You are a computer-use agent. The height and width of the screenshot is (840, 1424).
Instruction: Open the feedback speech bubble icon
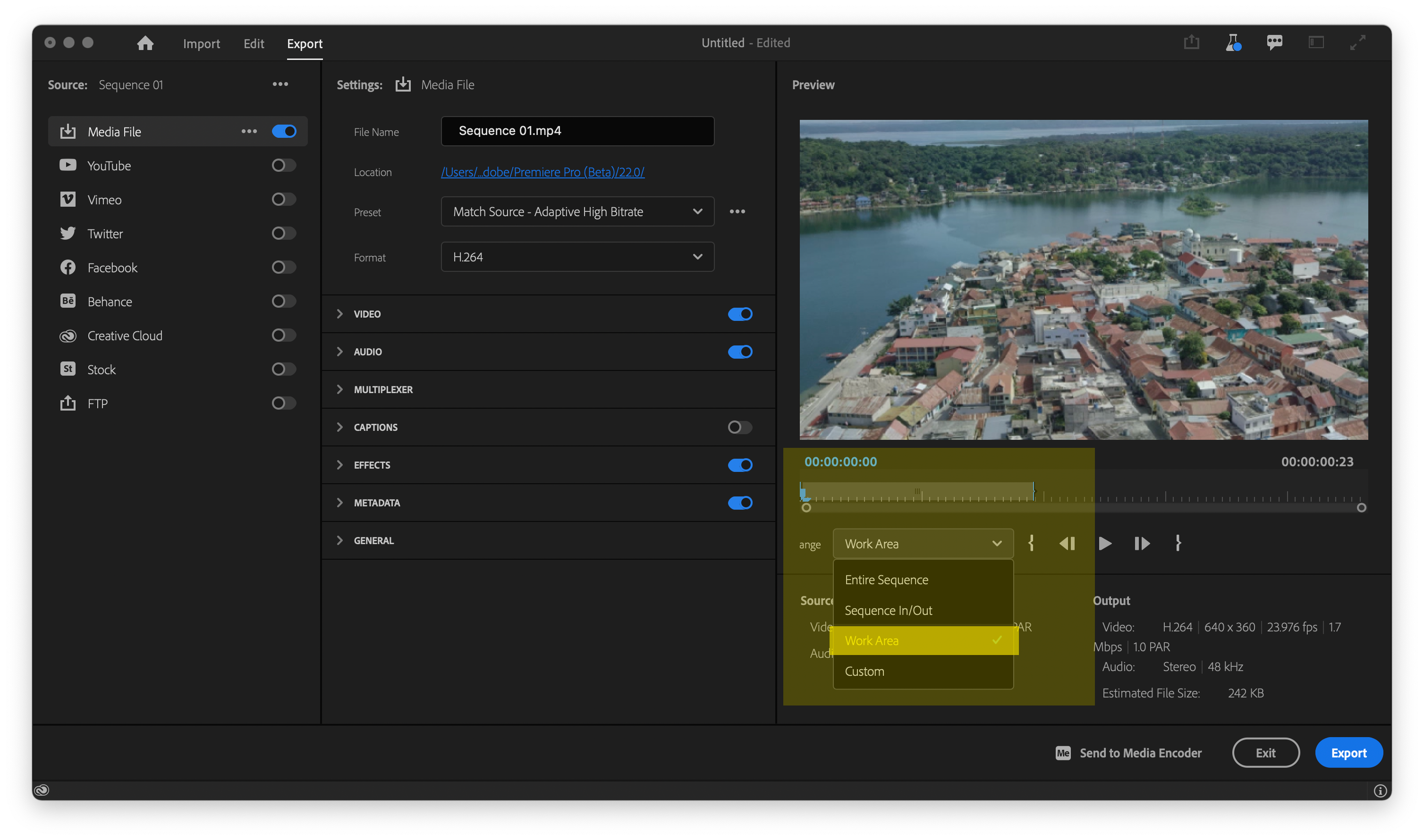[x=1274, y=42]
